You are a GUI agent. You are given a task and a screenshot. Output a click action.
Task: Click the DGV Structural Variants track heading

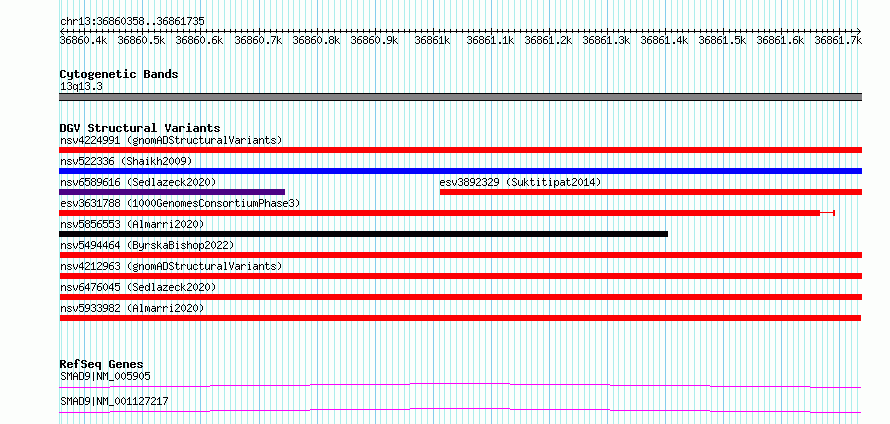[x=140, y=128]
